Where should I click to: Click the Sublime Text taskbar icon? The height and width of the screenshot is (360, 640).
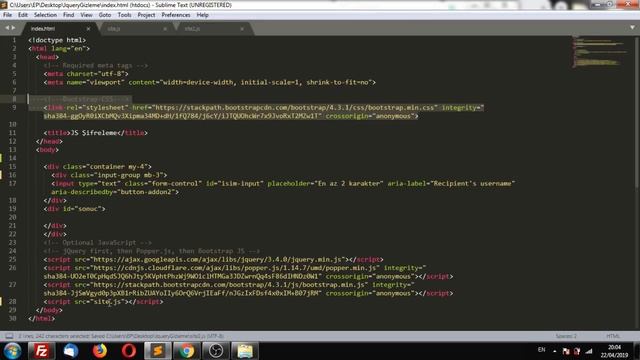pos(158,351)
